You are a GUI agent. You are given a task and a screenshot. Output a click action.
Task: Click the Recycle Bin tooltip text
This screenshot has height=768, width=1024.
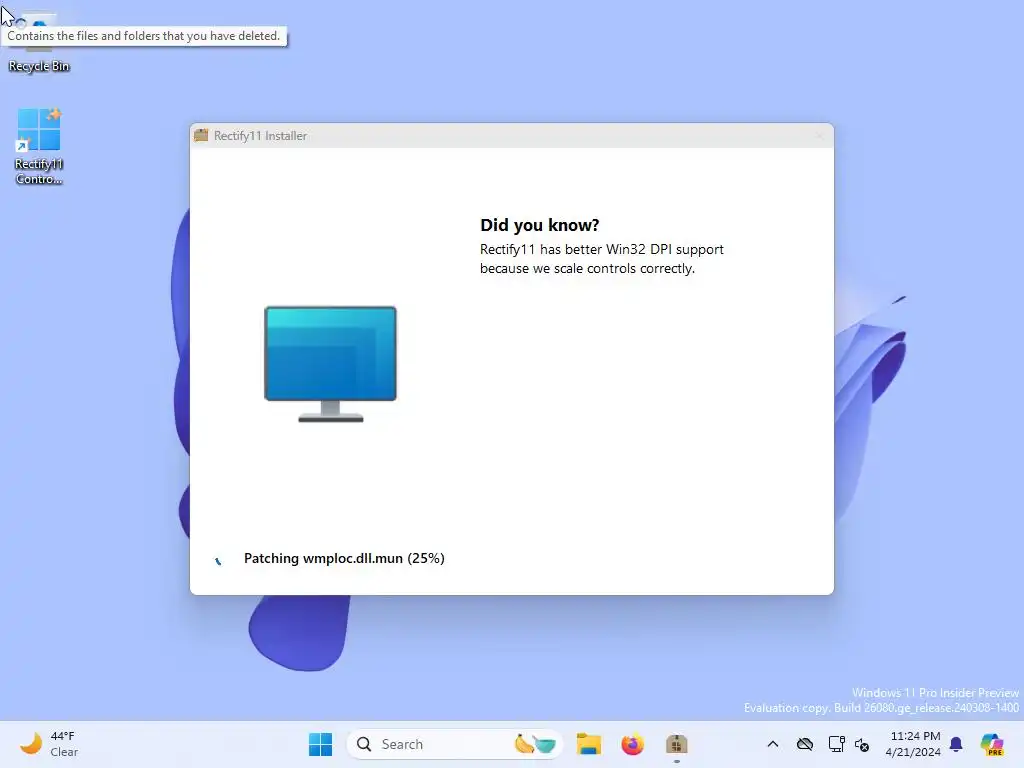coord(144,36)
